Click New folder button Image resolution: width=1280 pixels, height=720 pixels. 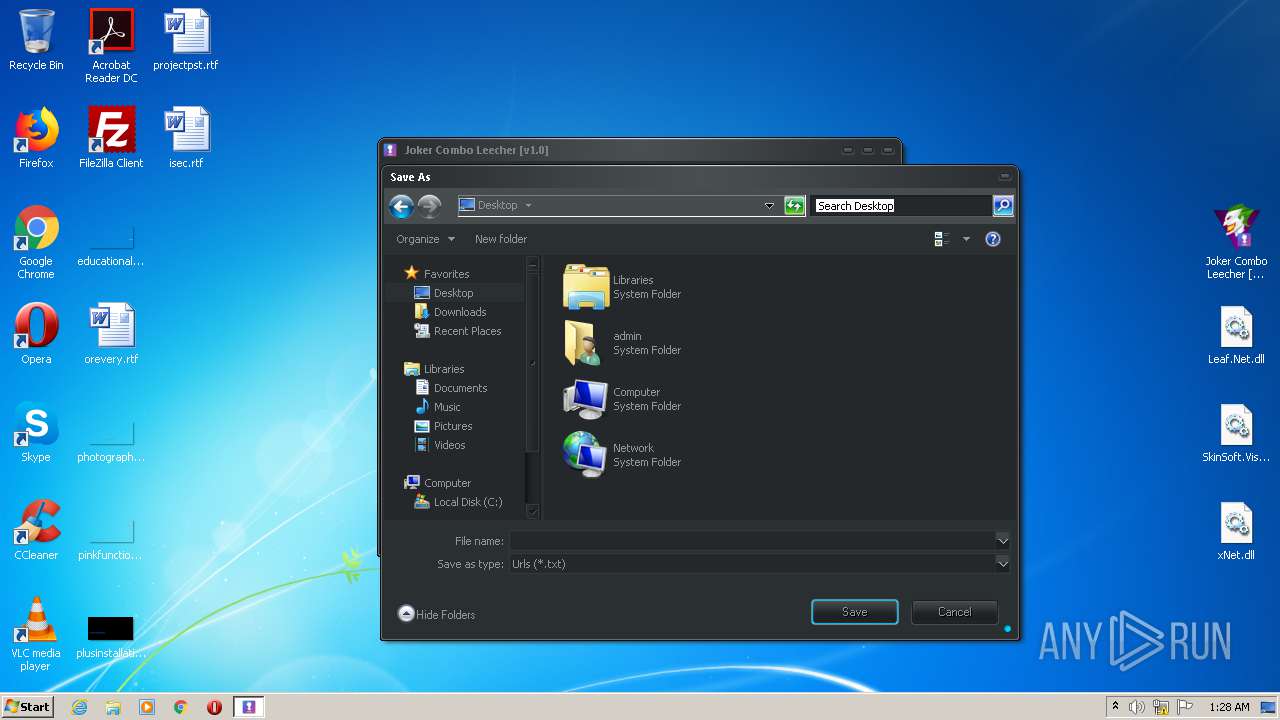[x=501, y=239]
